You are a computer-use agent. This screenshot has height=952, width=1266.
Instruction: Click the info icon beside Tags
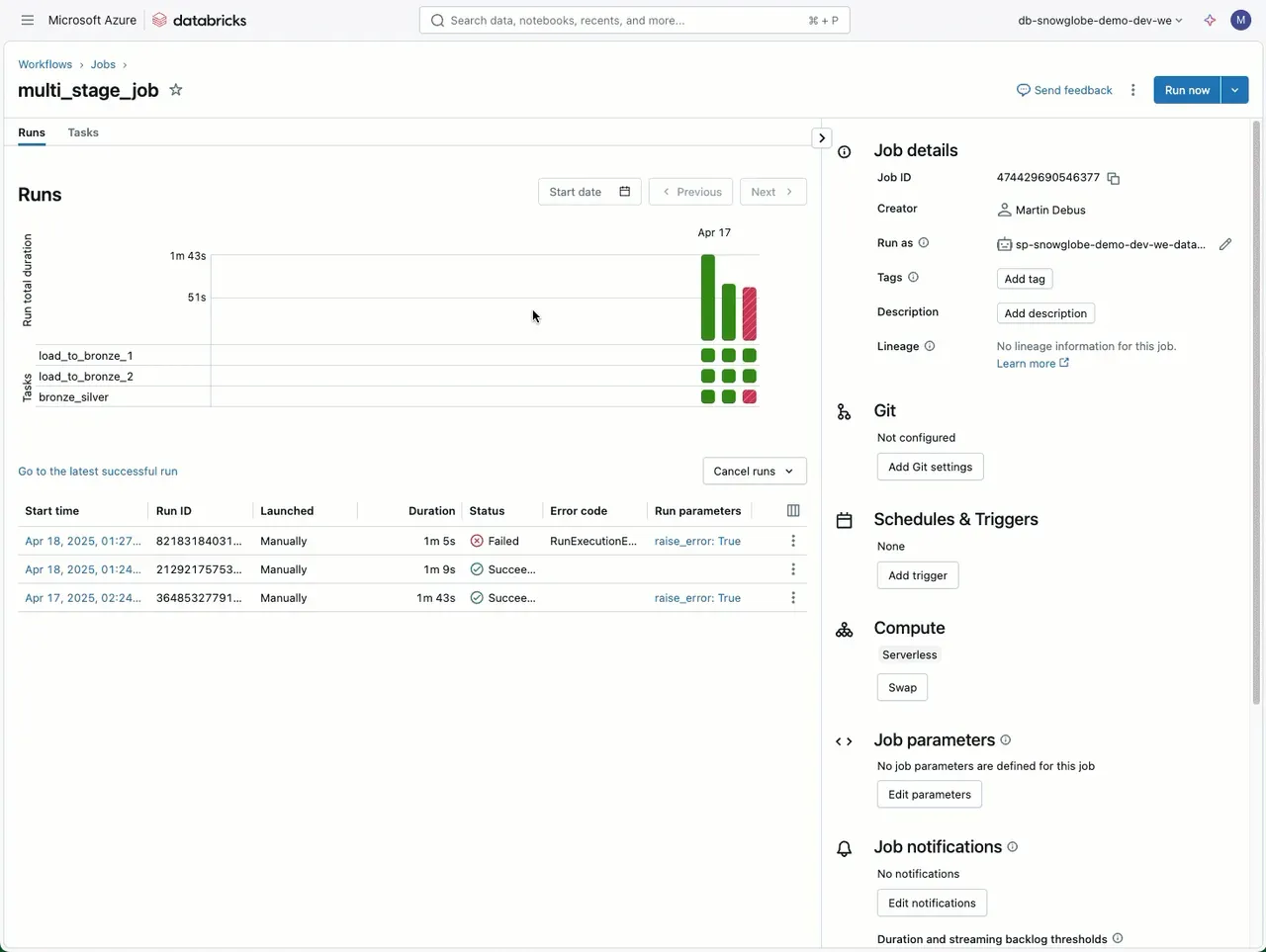coord(913,278)
